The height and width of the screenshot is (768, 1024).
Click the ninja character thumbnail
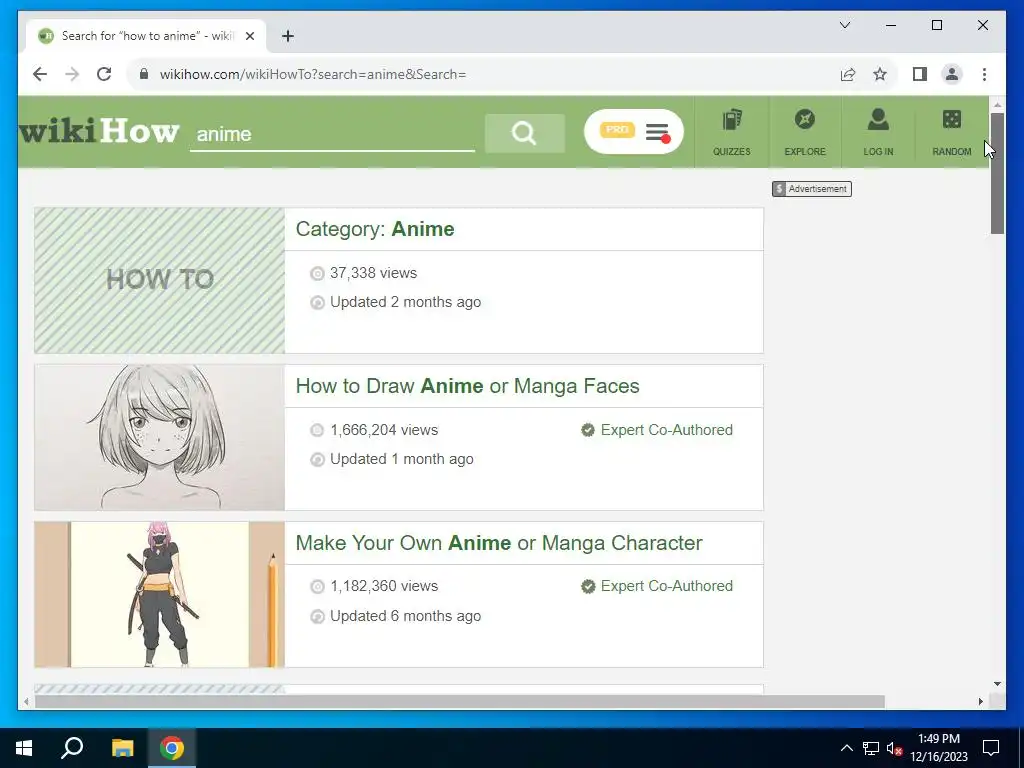coord(159,594)
